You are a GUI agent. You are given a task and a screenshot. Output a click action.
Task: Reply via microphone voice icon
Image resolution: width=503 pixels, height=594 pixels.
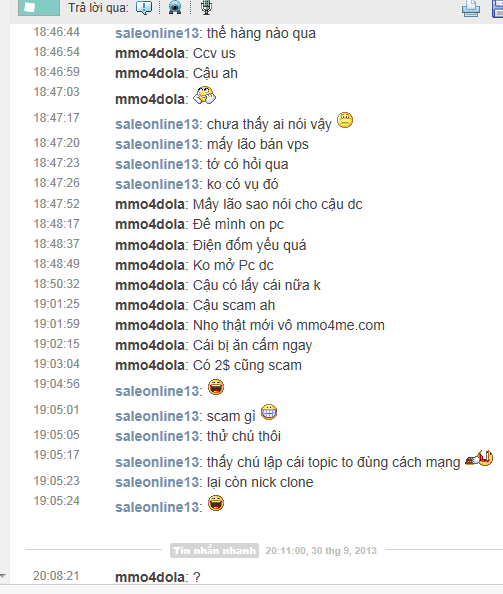[206, 7]
